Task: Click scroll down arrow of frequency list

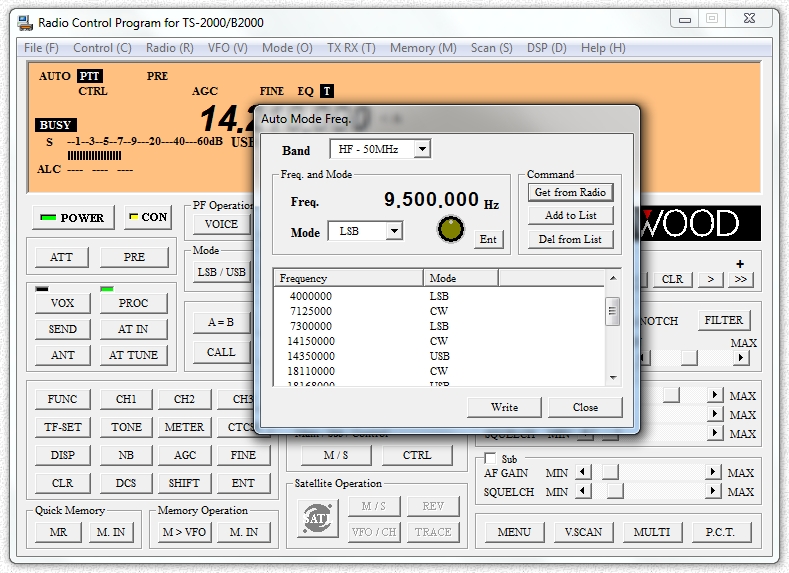Action: click(612, 378)
